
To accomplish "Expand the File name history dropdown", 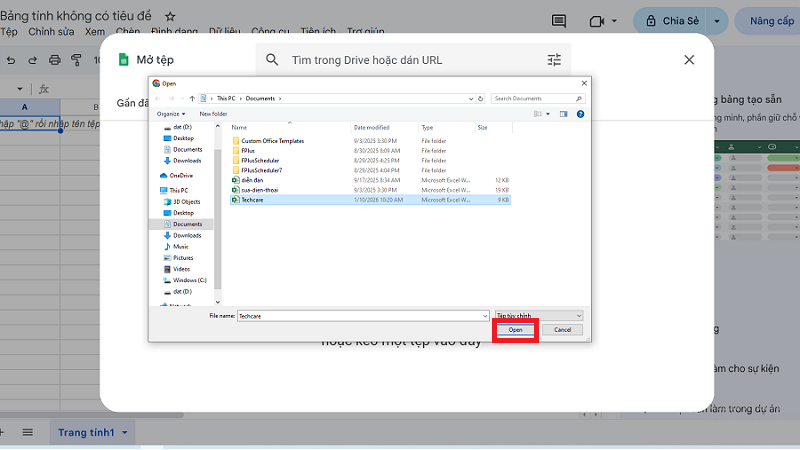I will tap(484, 315).
